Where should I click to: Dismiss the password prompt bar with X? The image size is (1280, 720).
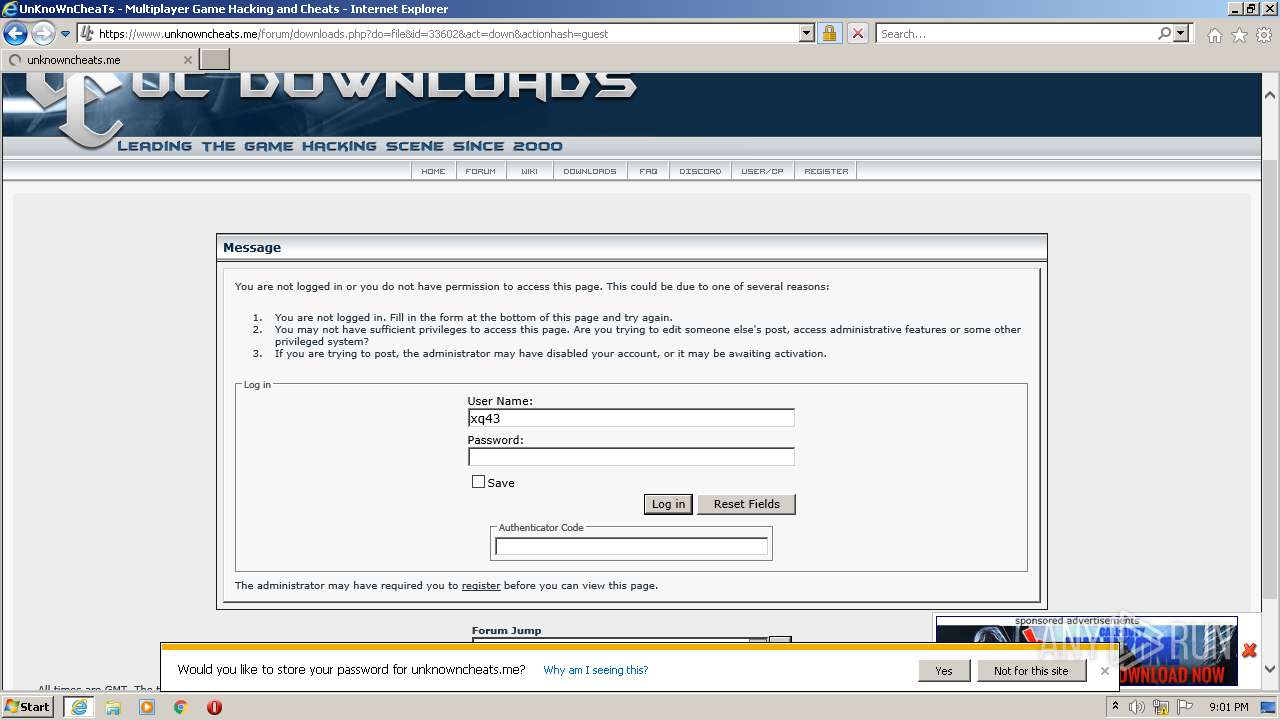point(1104,671)
